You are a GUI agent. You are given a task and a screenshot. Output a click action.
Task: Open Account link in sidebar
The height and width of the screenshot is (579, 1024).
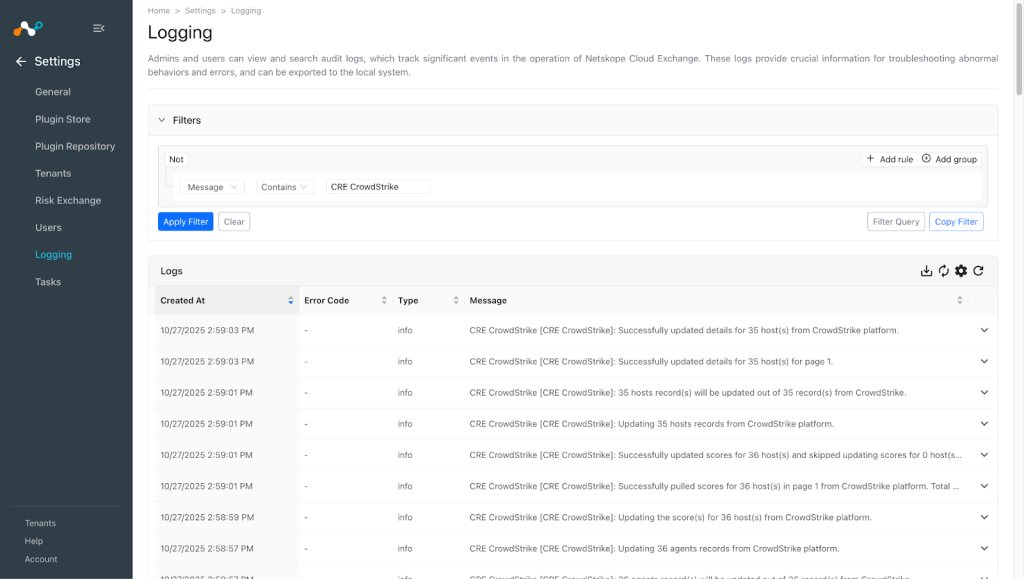[x=41, y=559]
